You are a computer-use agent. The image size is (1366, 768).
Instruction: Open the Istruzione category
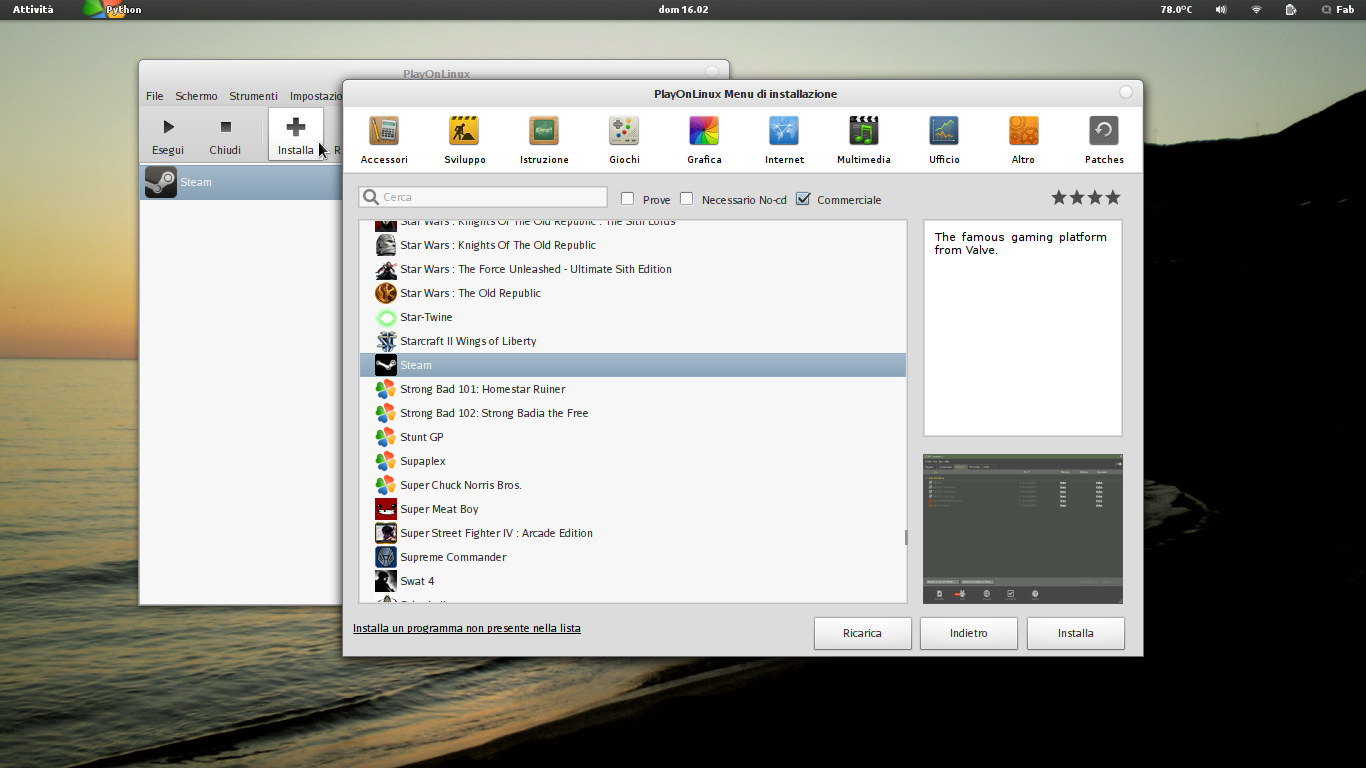544,140
